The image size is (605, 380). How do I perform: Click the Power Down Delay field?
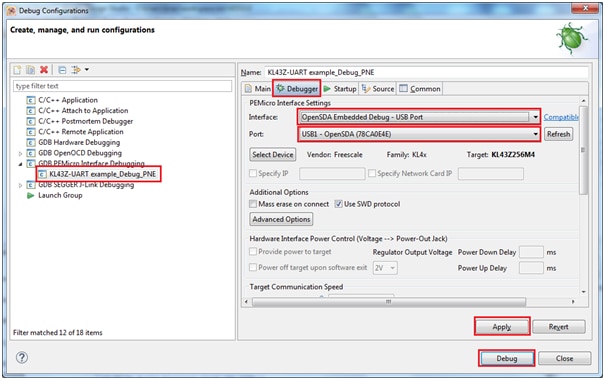(x=531, y=252)
